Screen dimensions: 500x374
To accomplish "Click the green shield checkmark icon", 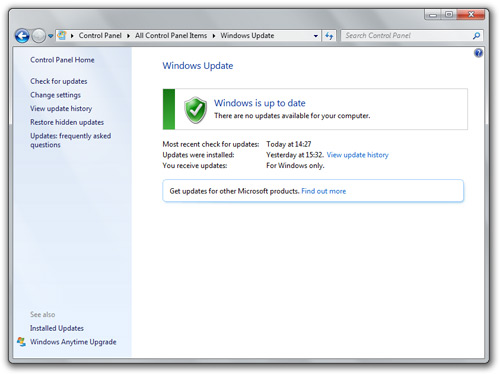I will tap(195, 110).
